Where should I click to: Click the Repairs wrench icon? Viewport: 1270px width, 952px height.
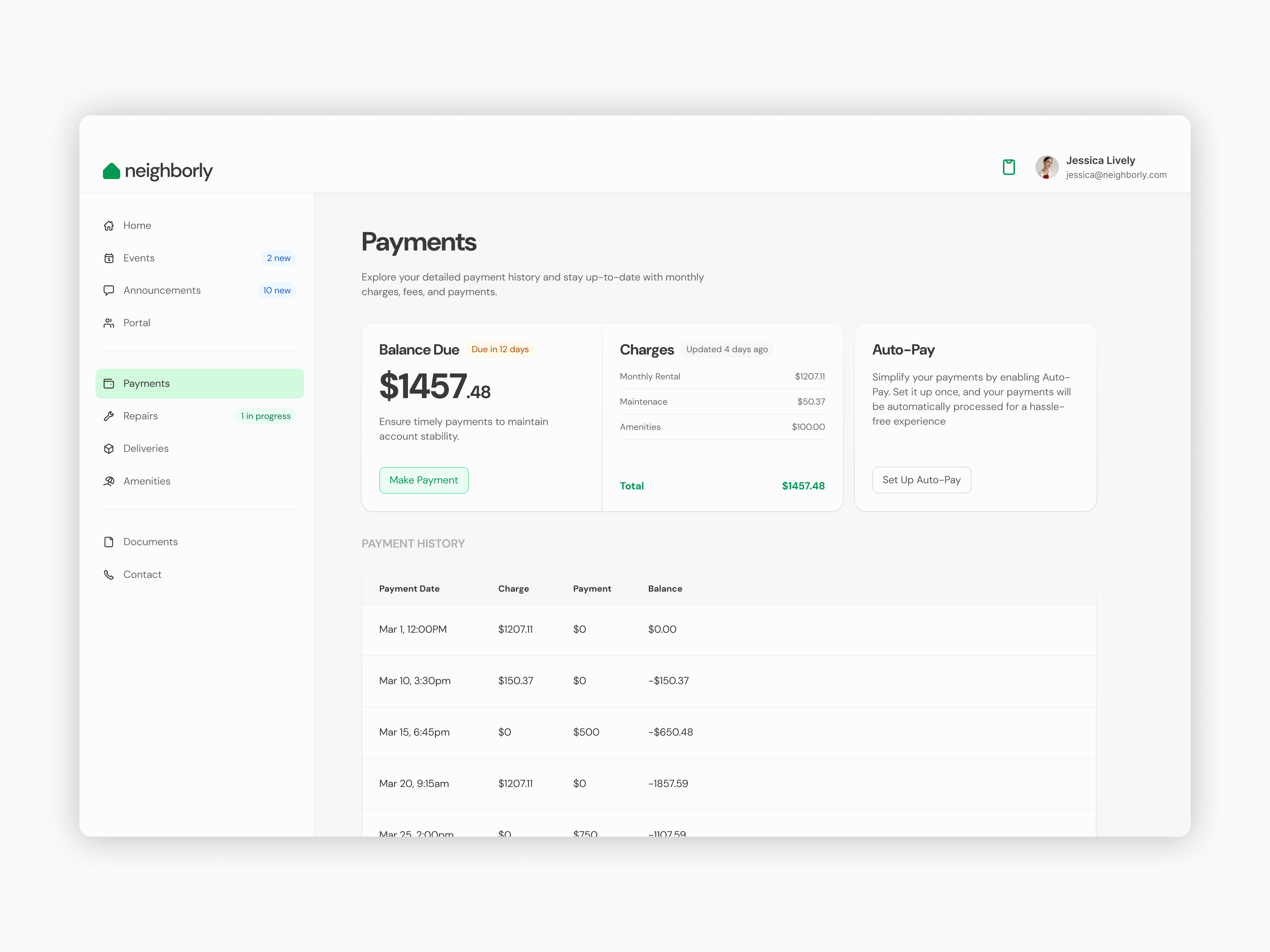[109, 416]
